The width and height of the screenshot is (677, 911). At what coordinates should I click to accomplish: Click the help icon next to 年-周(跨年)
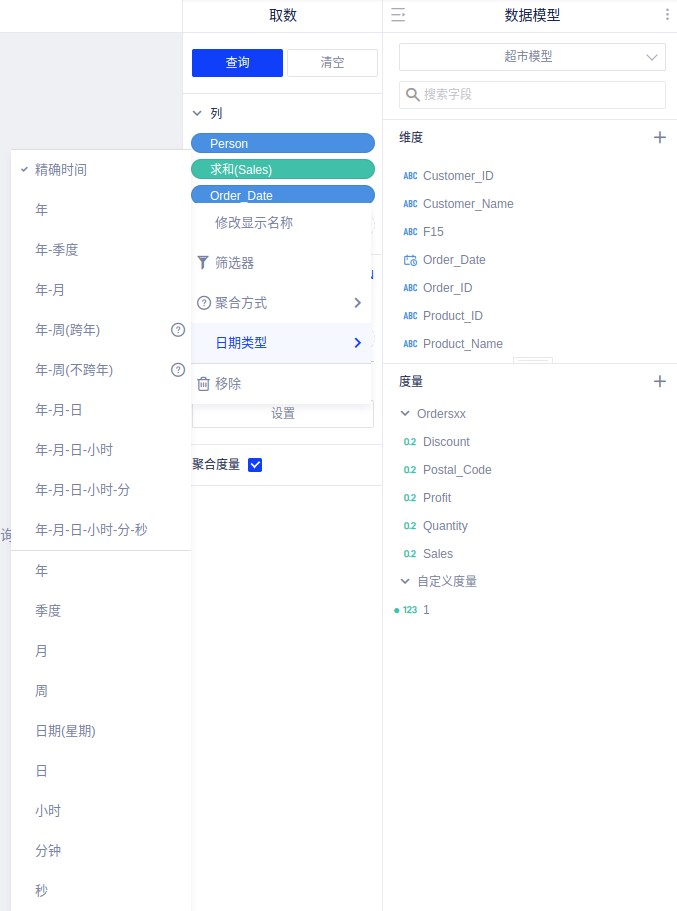(x=178, y=329)
